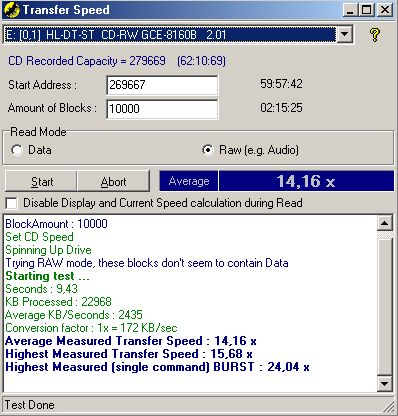Click the Set CD Speed log line

39,237
